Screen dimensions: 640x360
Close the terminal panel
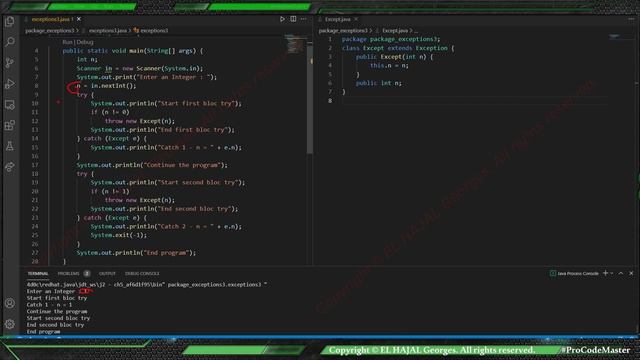click(631, 273)
